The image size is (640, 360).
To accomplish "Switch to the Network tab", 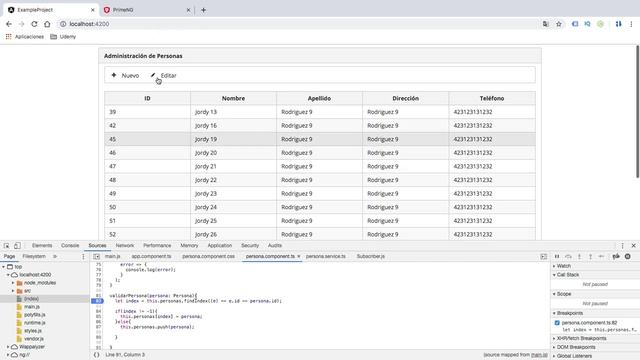I will tap(125, 246).
